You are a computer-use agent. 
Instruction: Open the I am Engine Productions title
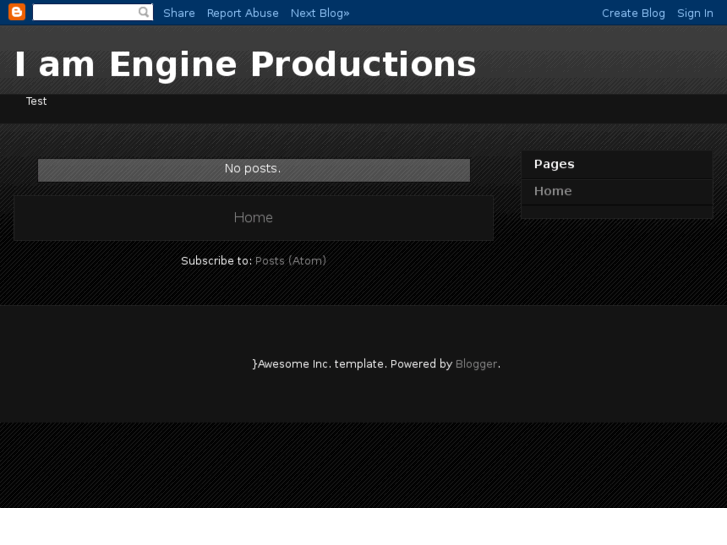245,64
